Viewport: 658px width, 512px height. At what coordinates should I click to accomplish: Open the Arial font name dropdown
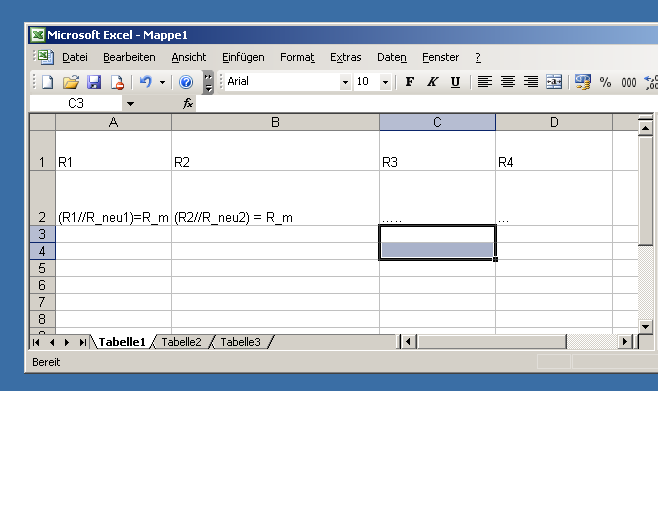(x=345, y=82)
